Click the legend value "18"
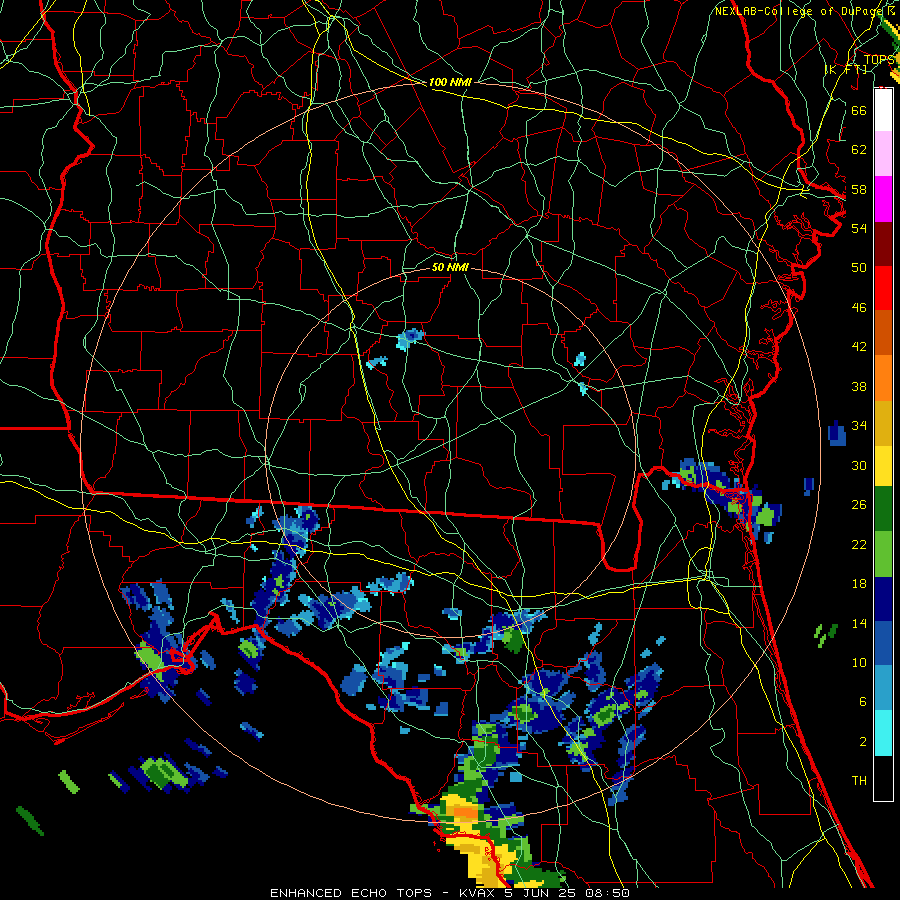Viewport: 900px width, 900px height. click(859, 584)
